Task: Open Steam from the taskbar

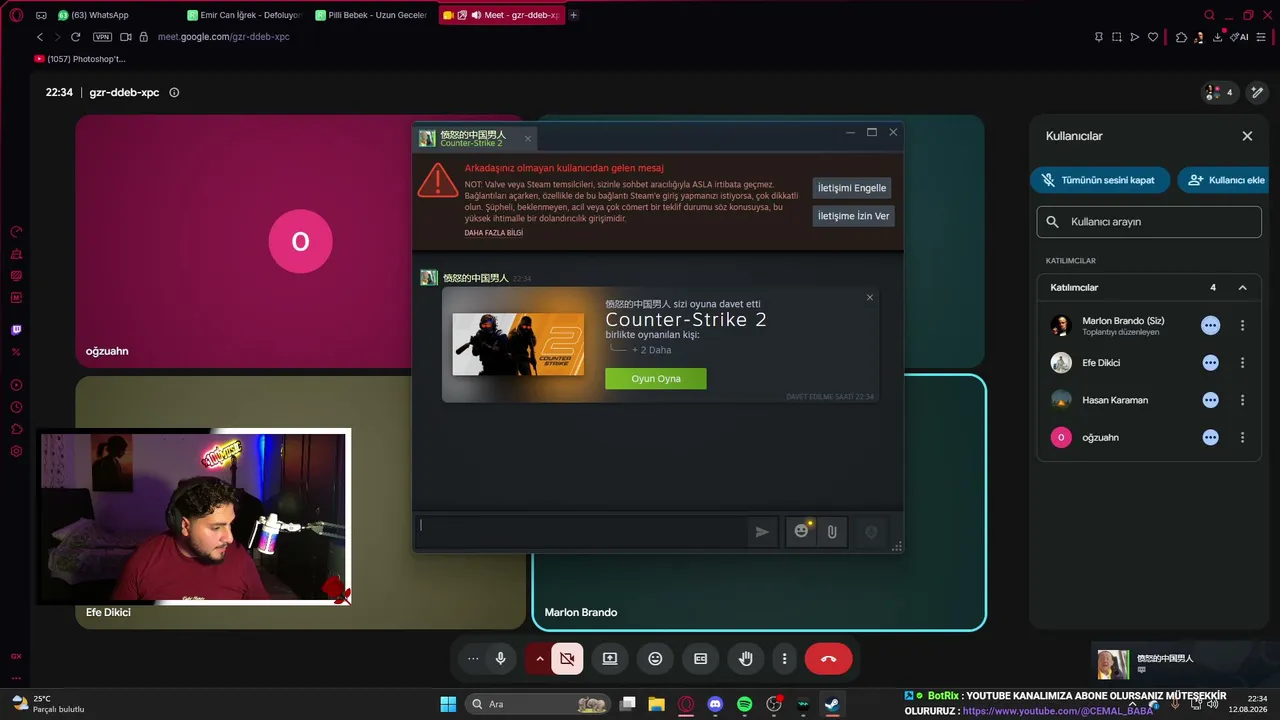Action: coord(832,704)
